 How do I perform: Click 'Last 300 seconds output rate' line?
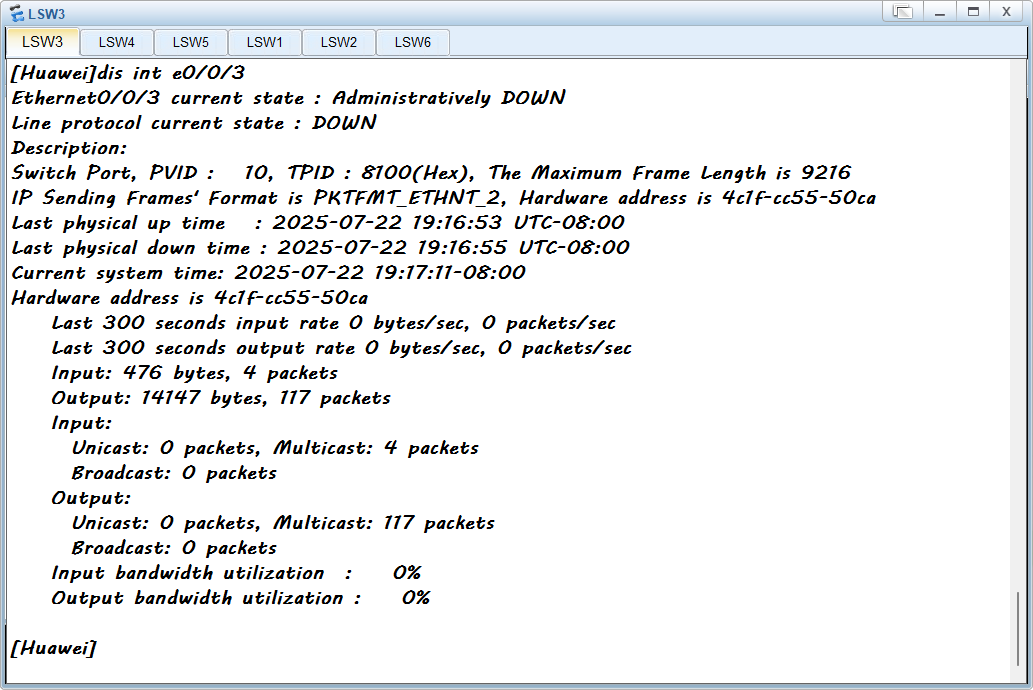(x=341, y=348)
